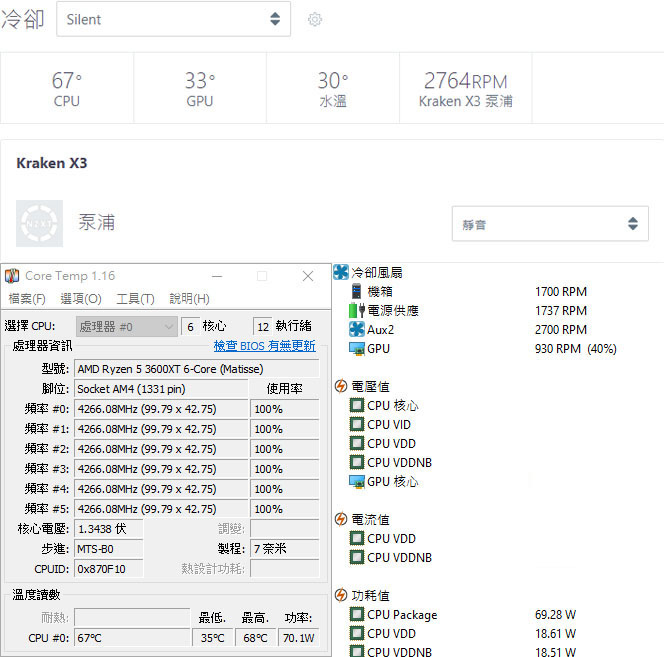
Task: Click the 67°C CPU #0 temperature reading
Action: tap(132, 638)
